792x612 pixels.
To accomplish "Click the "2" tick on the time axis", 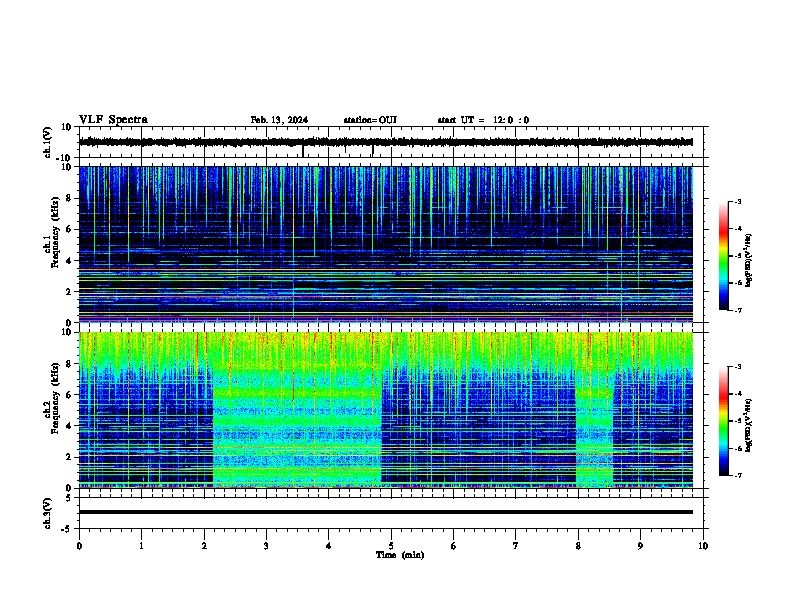I will (x=204, y=546).
